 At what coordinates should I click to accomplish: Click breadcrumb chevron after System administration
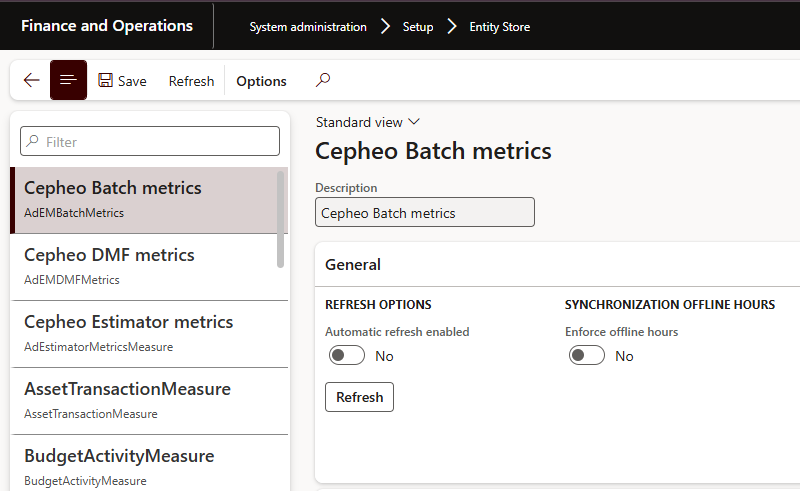[x=385, y=27]
